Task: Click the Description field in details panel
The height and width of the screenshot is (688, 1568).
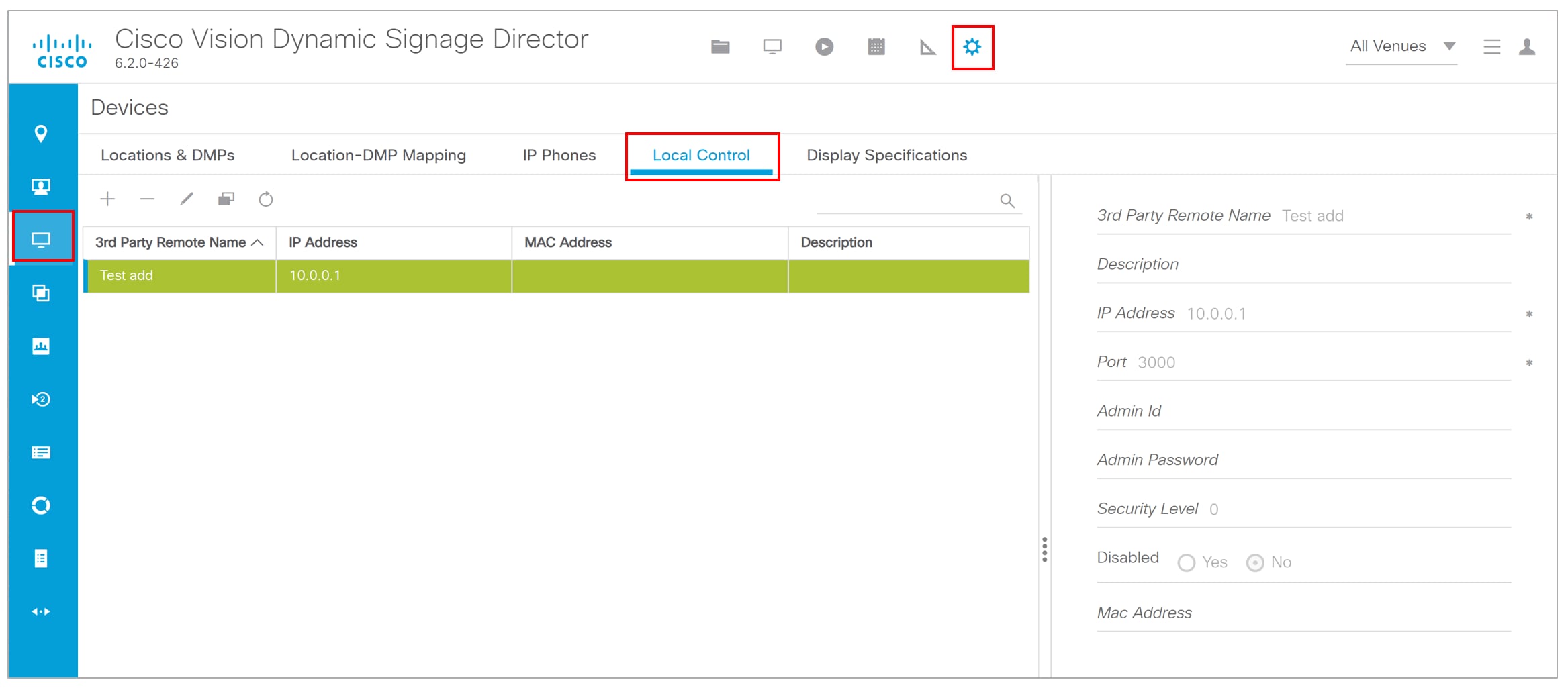Action: click(1303, 264)
